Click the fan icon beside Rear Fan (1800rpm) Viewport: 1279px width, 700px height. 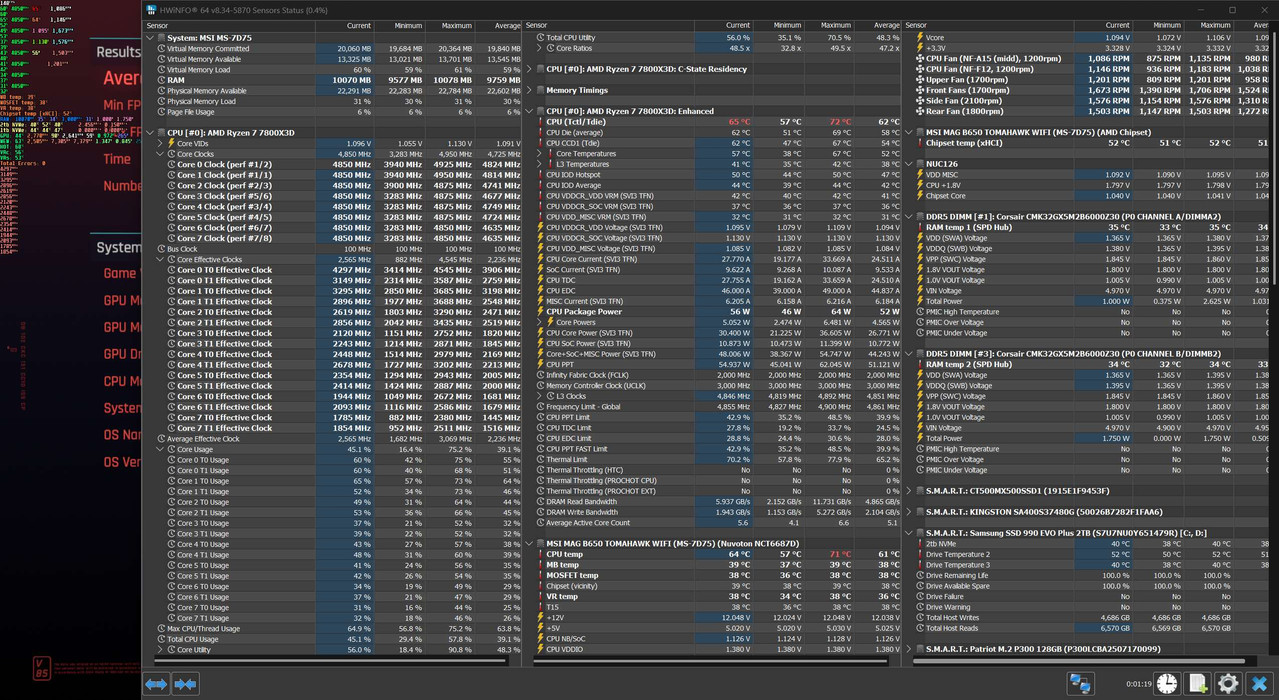click(x=920, y=111)
